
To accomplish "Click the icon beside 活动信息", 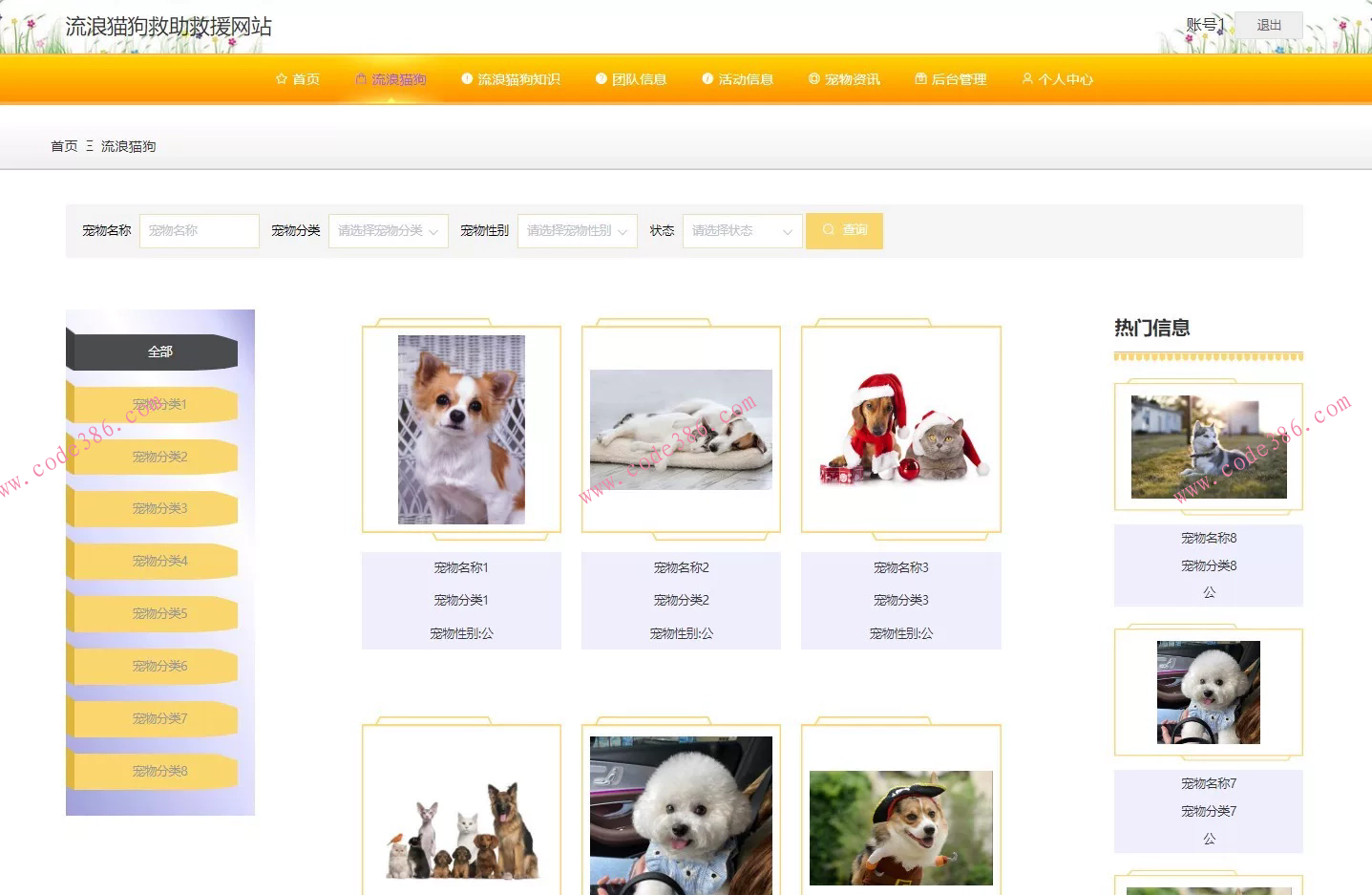I will 707,79.
